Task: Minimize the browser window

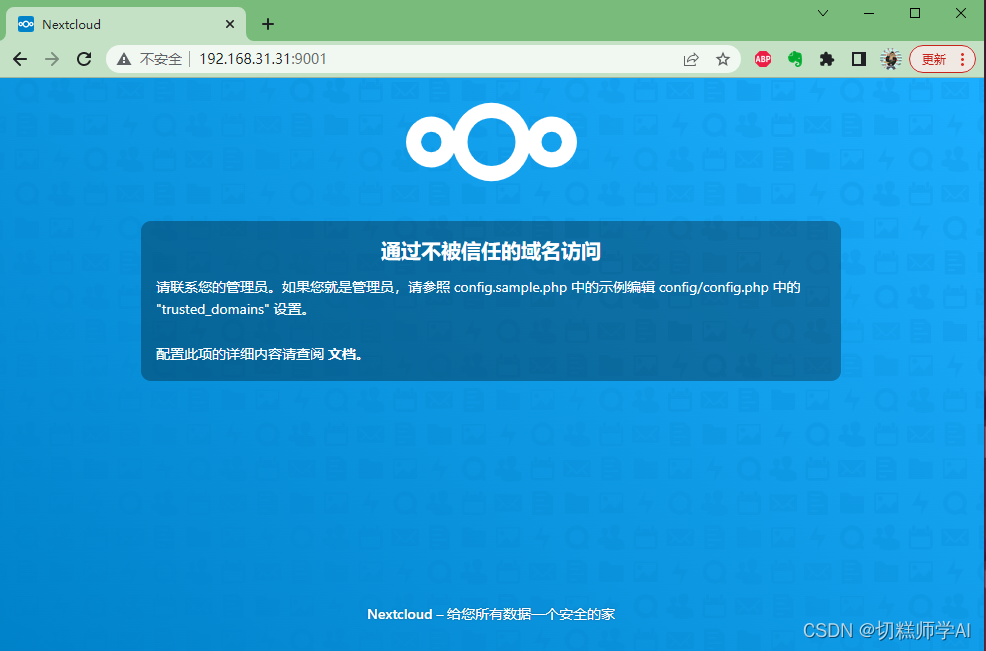Action: point(869,13)
